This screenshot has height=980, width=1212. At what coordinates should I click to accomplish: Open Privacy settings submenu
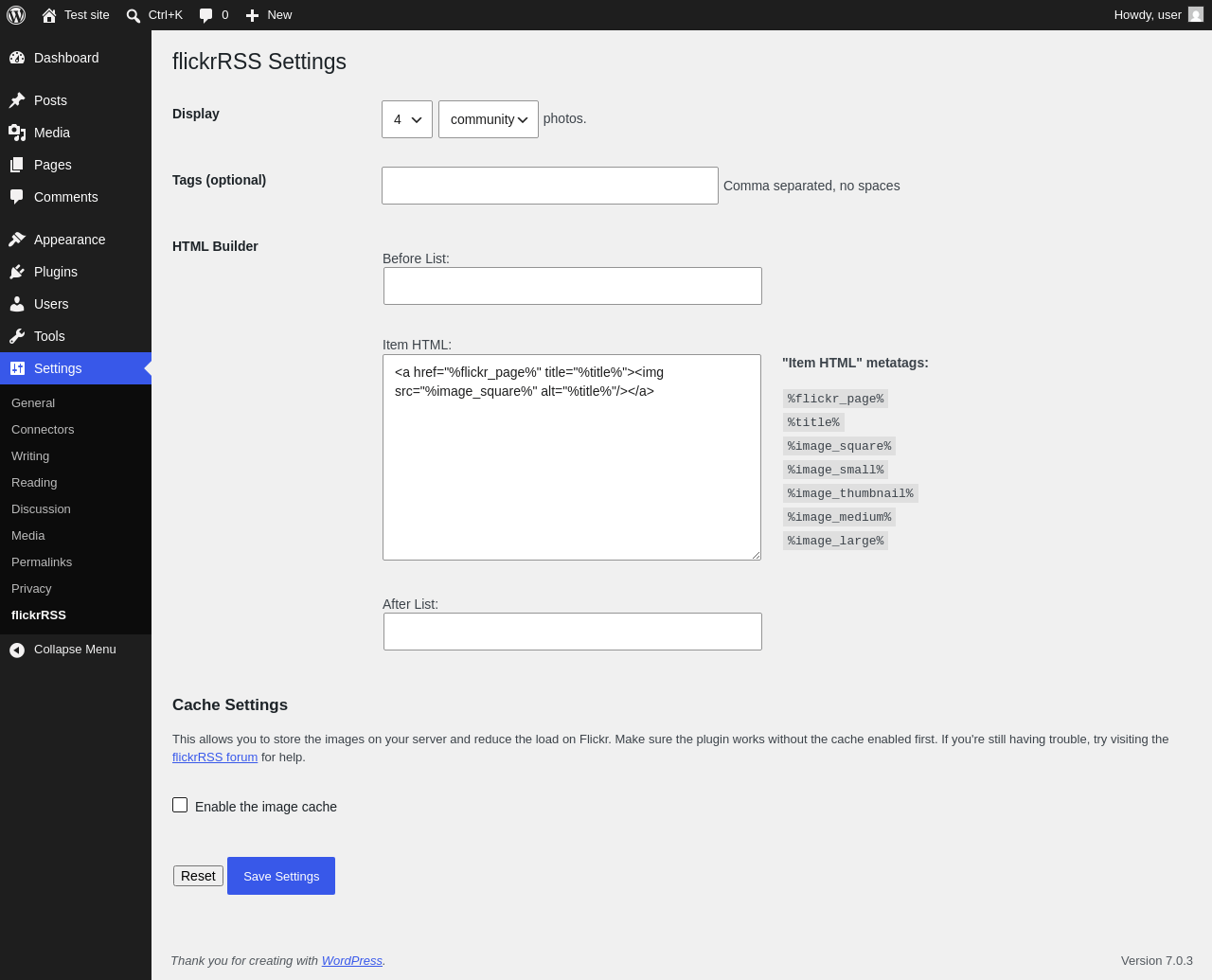(x=31, y=589)
